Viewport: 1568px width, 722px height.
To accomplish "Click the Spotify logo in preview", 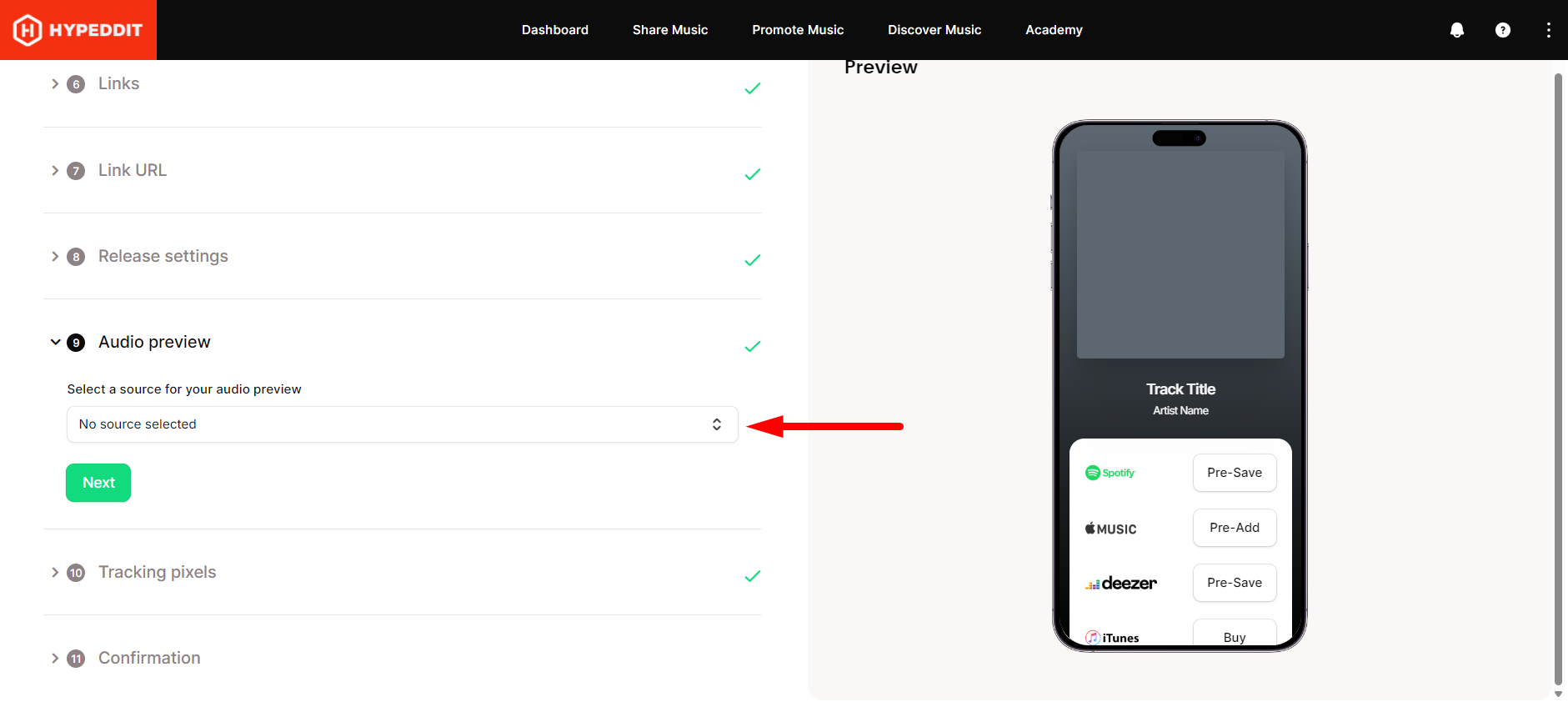I will click(x=1110, y=473).
